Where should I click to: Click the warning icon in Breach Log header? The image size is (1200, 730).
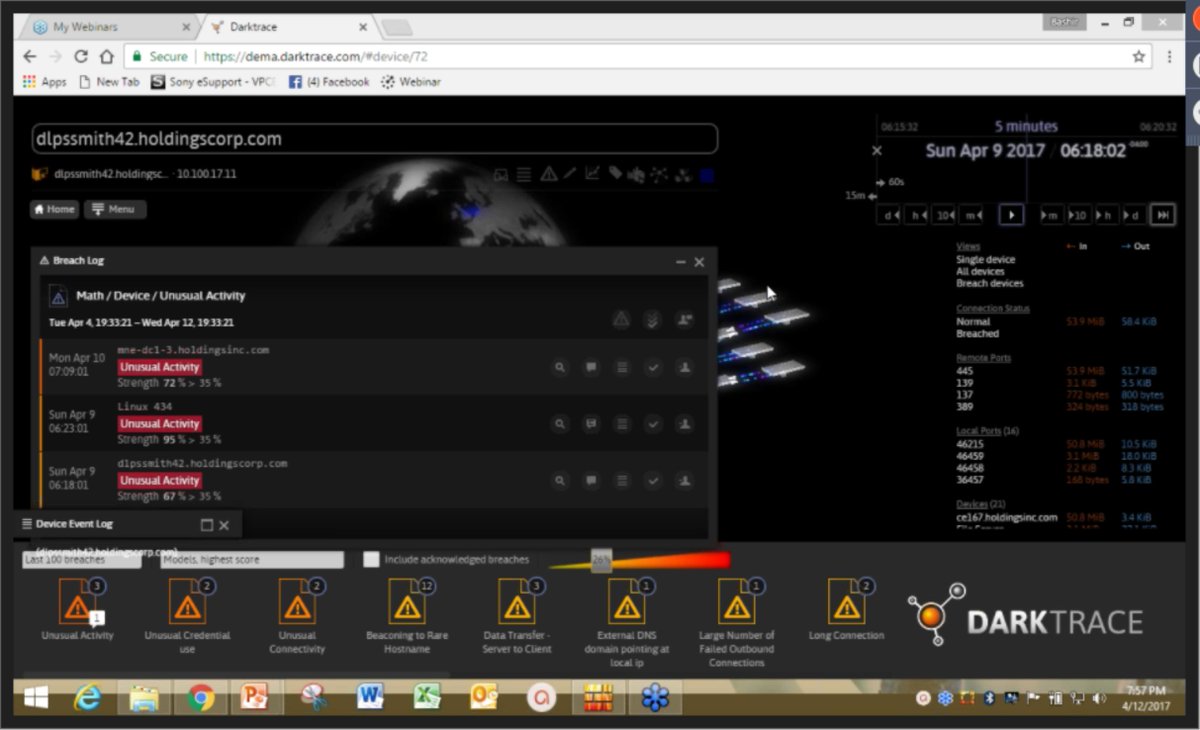[x=622, y=319]
